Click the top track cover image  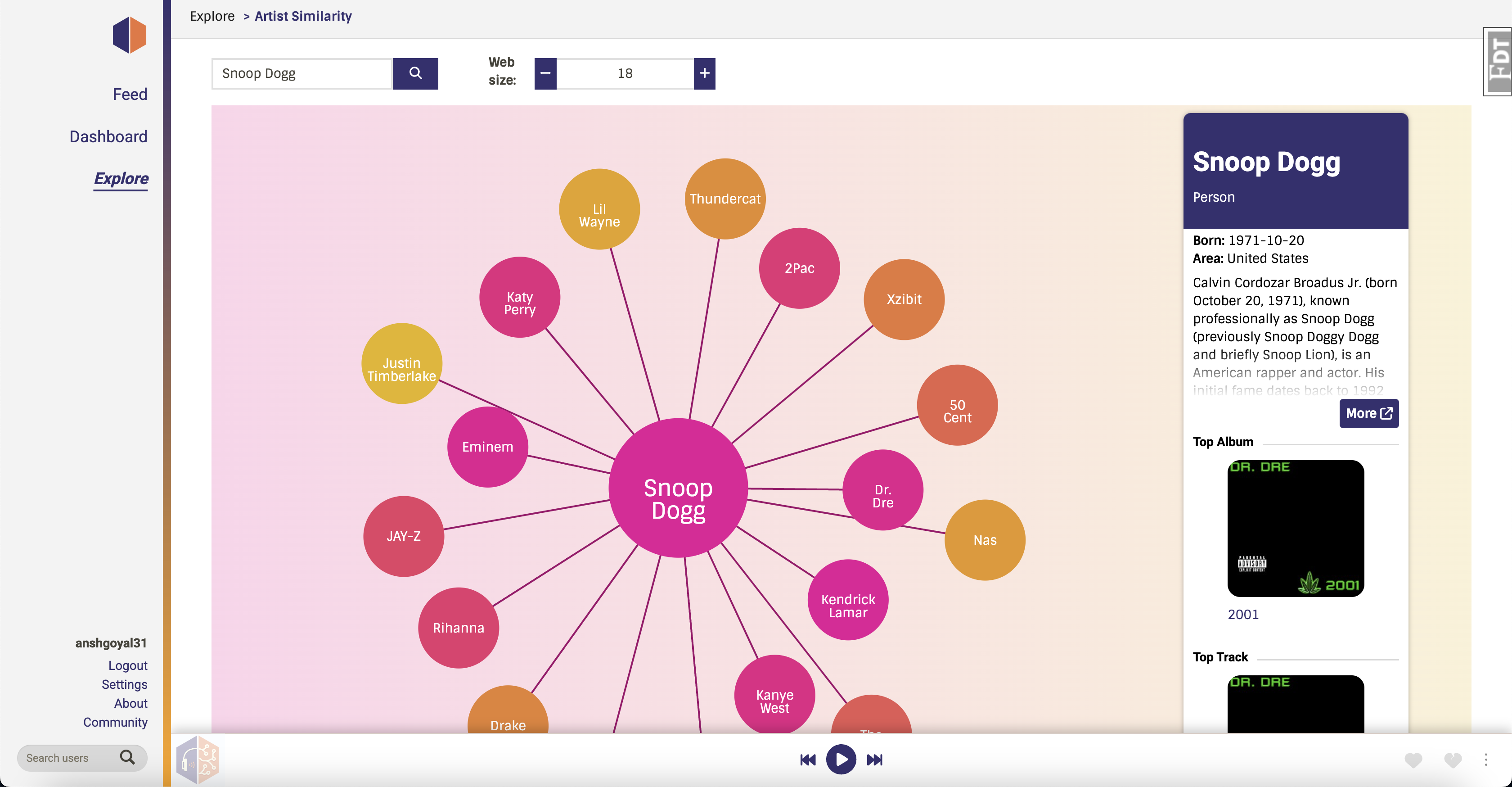pyautogui.click(x=1296, y=704)
